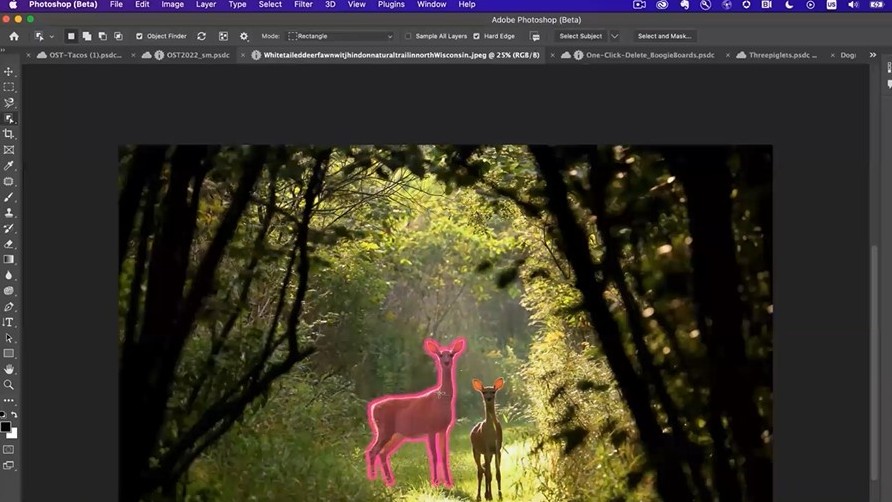Image resolution: width=892 pixels, height=502 pixels.
Task: Expand the toolbox double-arrow
Action: pyautogui.click(x=3, y=51)
